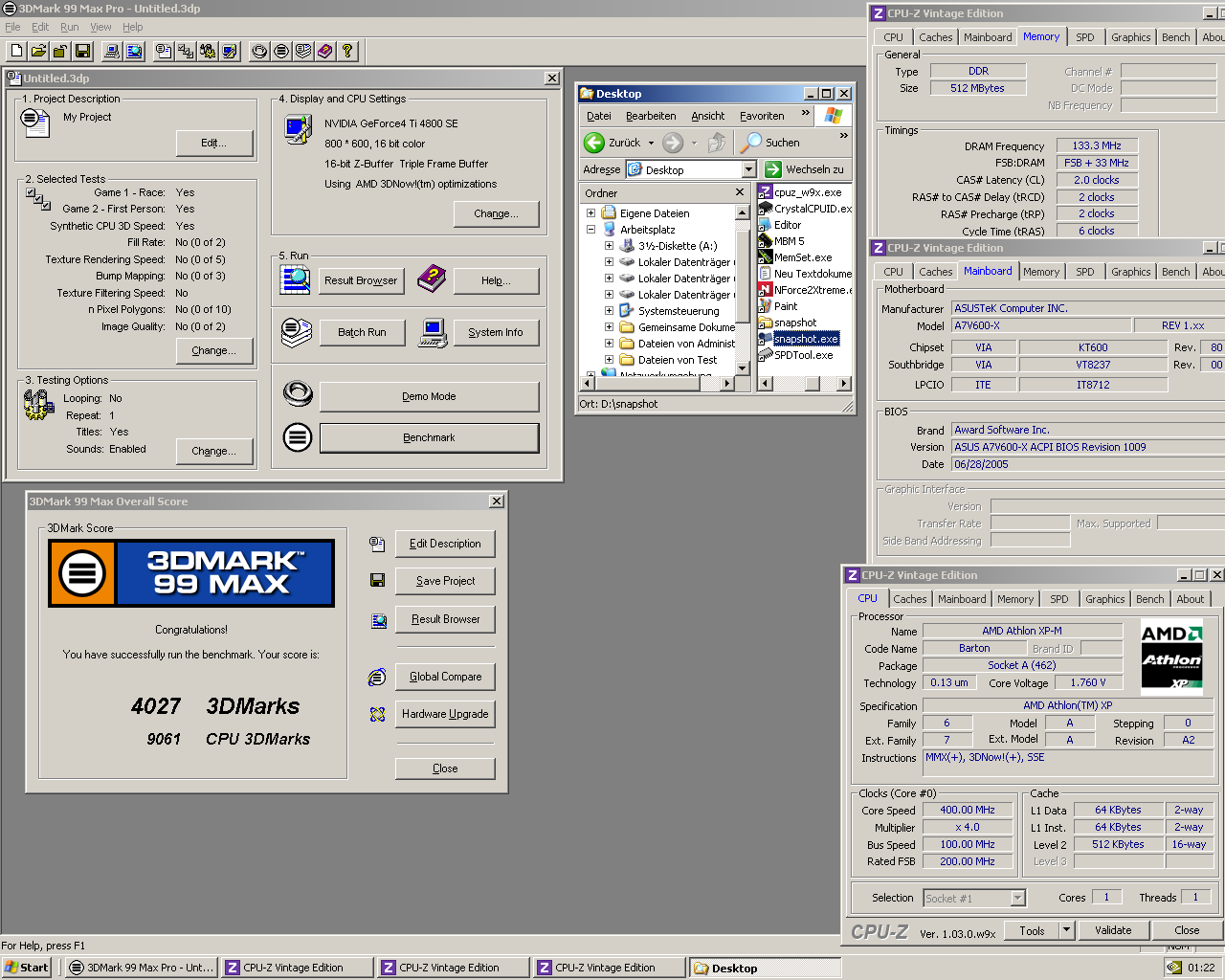Click the Global Compare globe icon
The width and height of the screenshot is (1225, 980).
377,677
